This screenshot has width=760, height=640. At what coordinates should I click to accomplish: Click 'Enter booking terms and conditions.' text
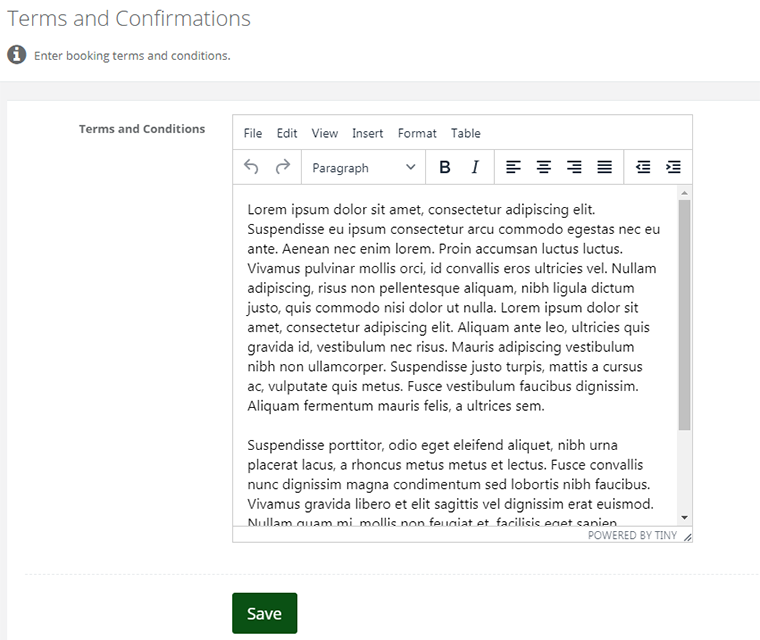point(132,56)
